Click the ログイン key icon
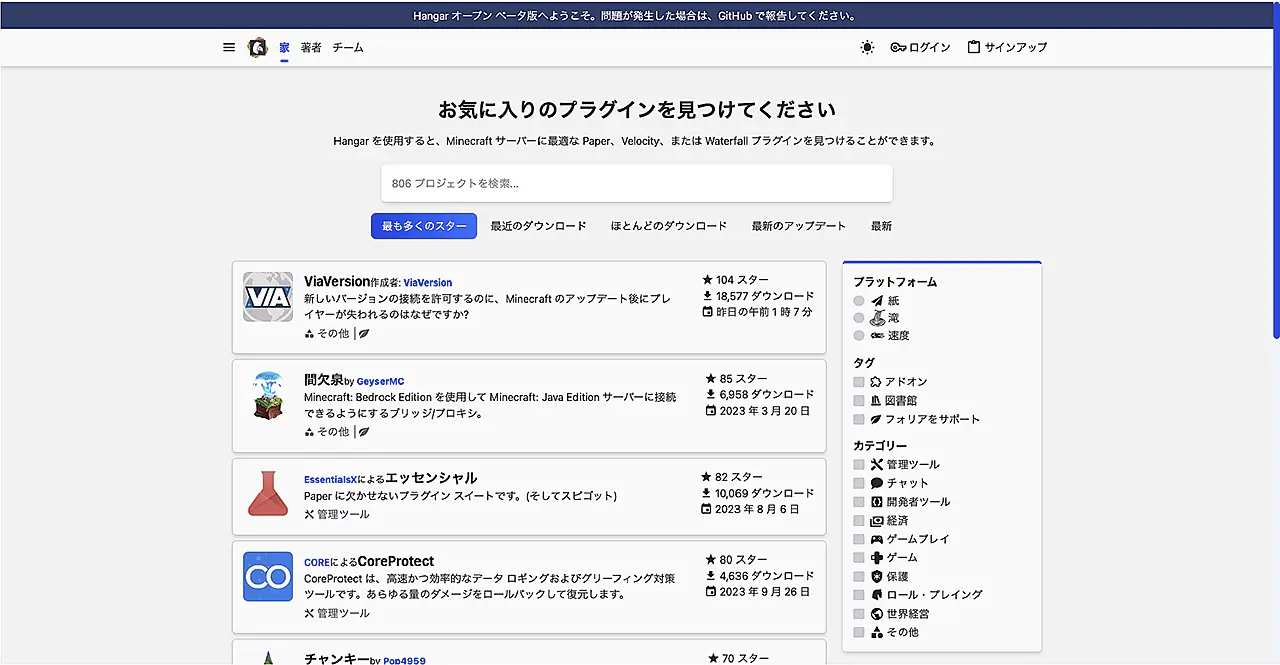Image resolution: width=1280 pixels, height=665 pixels. (x=898, y=47)
